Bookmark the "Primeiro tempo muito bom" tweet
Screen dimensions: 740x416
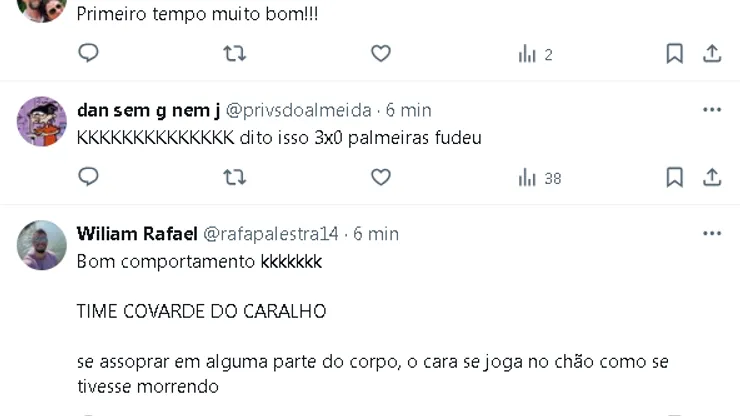(675, 54)
